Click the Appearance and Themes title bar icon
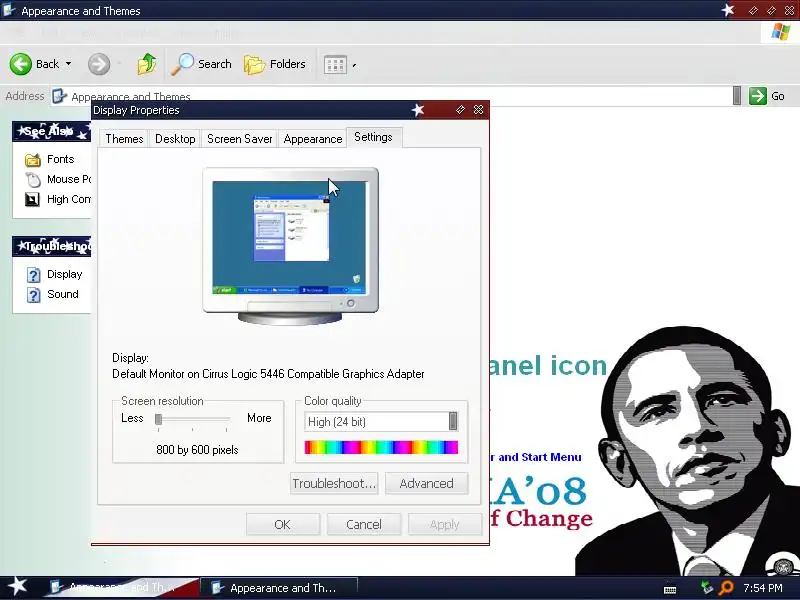Screen dimensions: 800x600 9,10
